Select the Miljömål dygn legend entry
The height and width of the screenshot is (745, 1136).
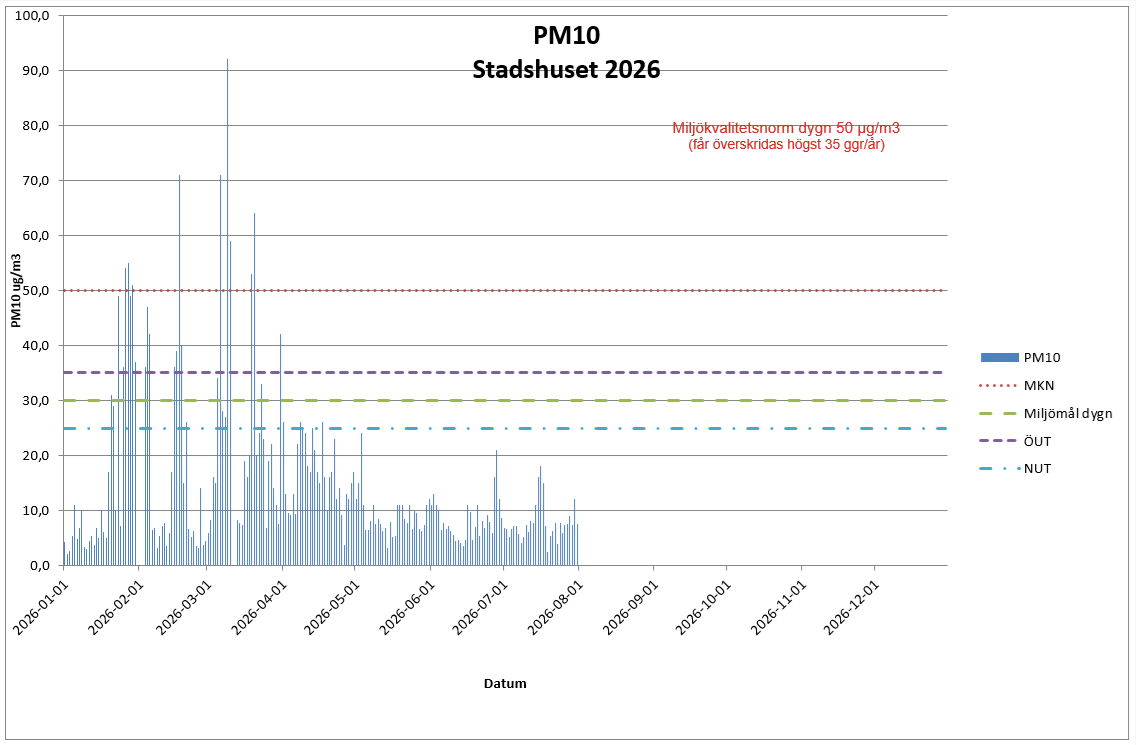1045,414
